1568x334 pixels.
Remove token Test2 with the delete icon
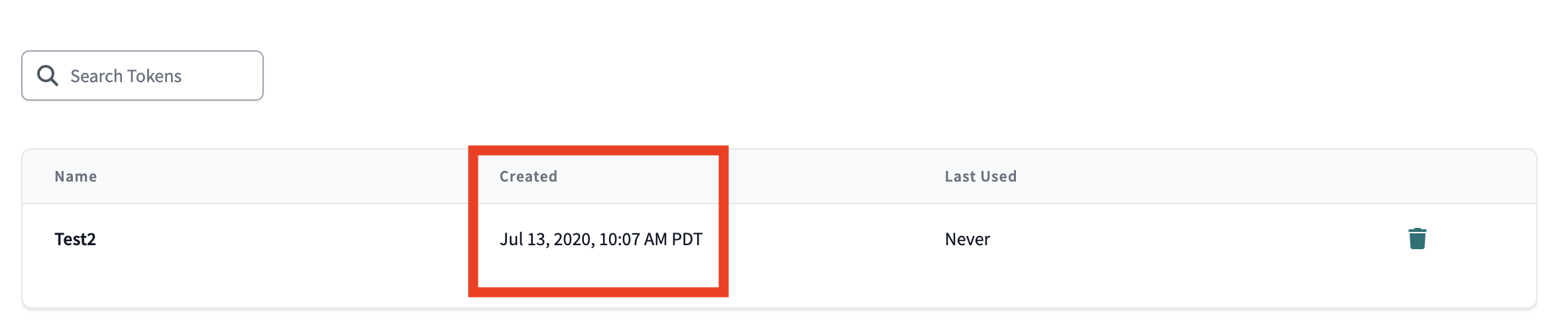(1417, 239)
